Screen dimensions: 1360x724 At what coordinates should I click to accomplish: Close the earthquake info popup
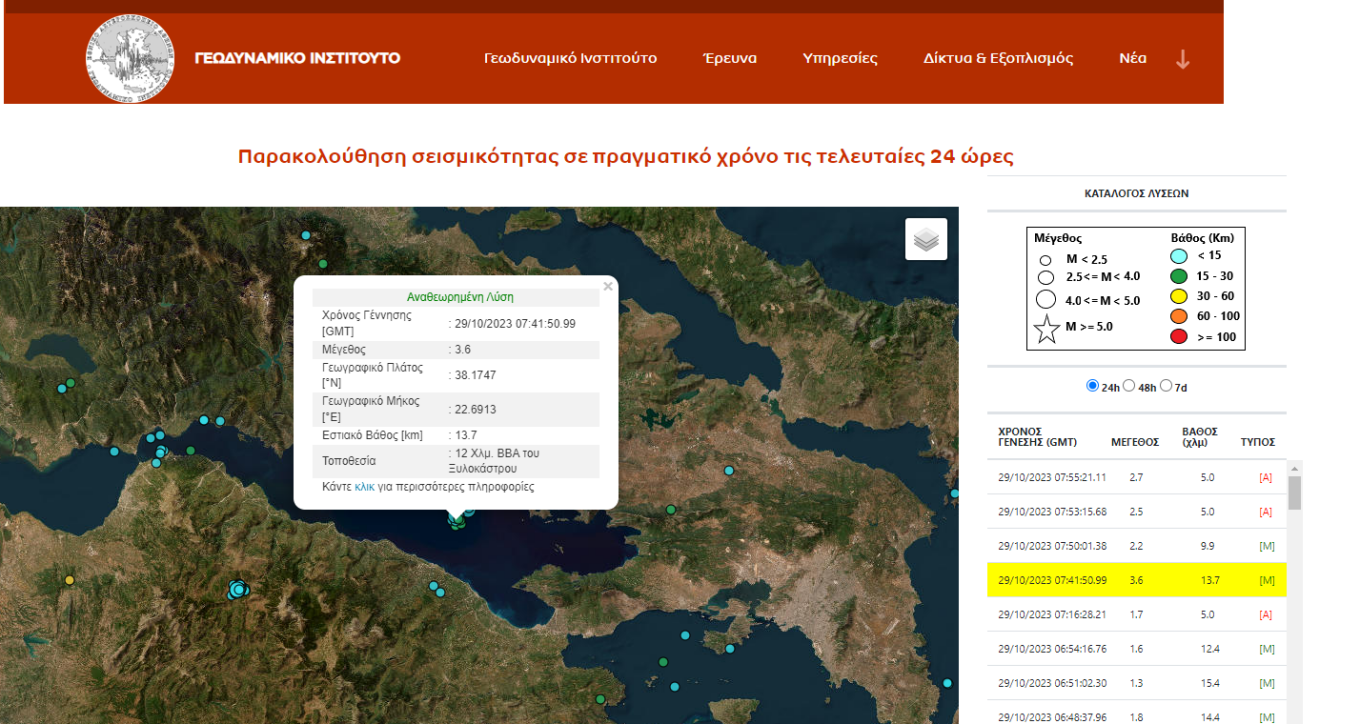(608, 287)
